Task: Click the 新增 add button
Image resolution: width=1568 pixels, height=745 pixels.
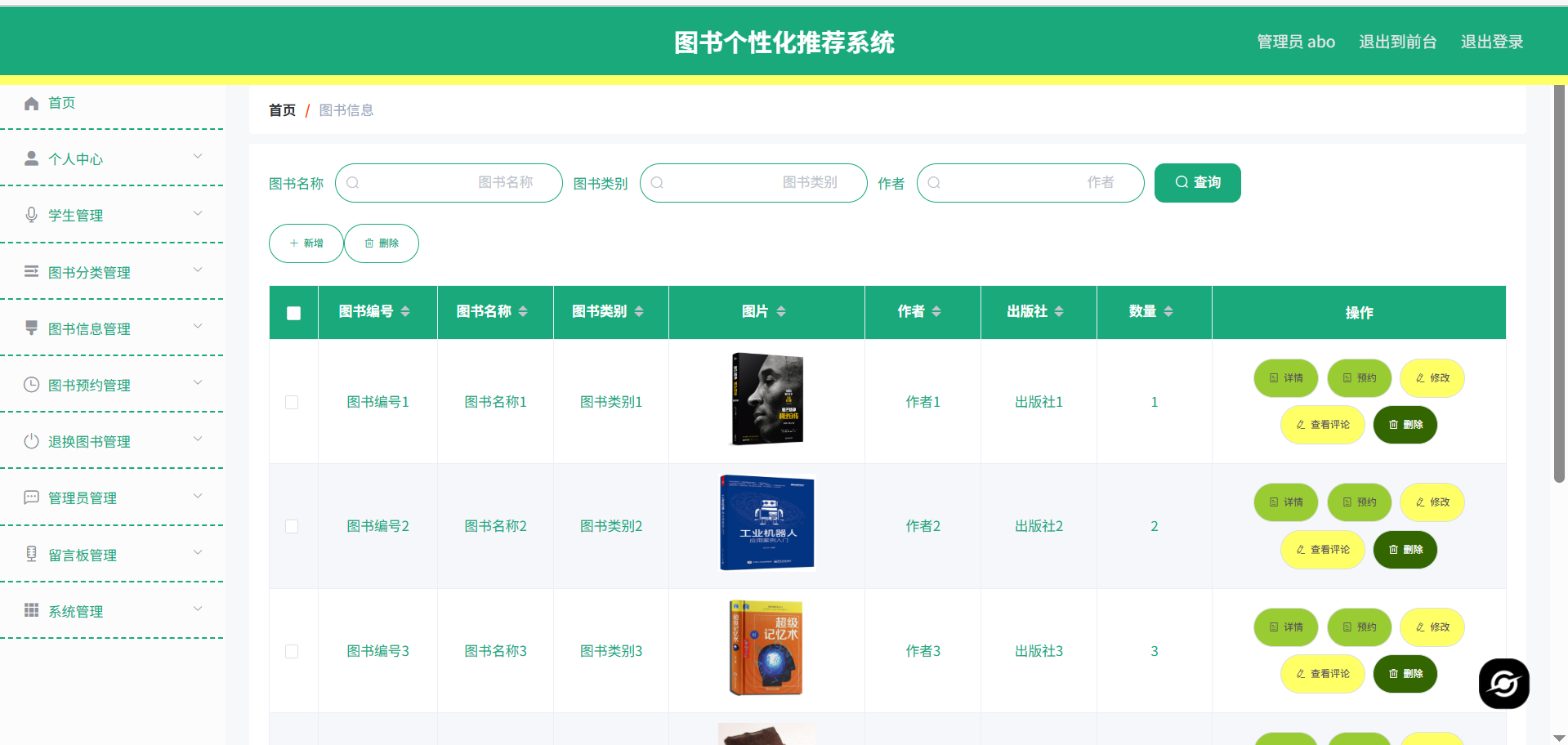Action: 306,243
